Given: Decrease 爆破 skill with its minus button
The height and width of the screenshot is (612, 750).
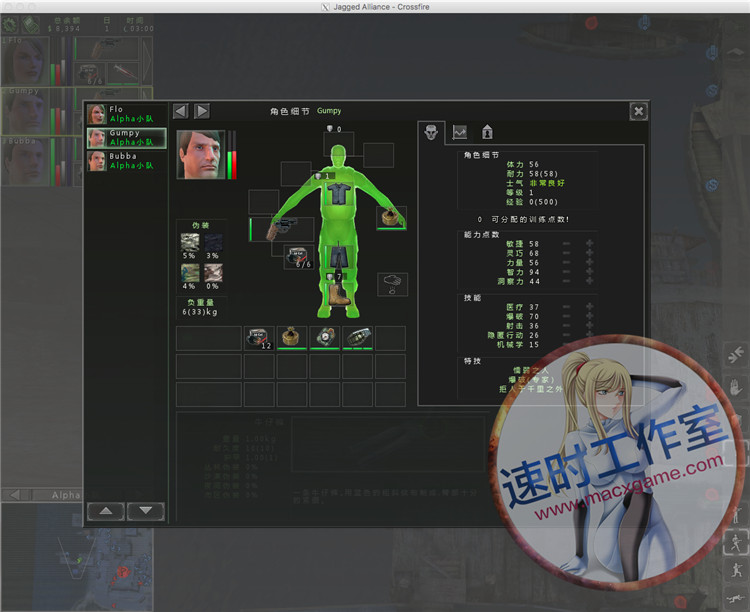Looking at the screenshot, I should [566, 316].
